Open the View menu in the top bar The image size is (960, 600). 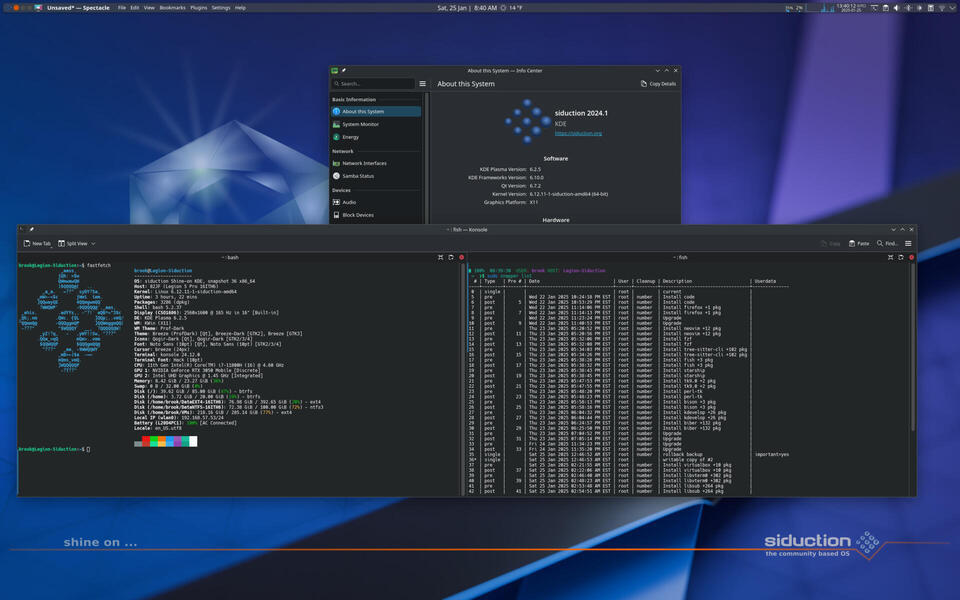pos(149,8)
